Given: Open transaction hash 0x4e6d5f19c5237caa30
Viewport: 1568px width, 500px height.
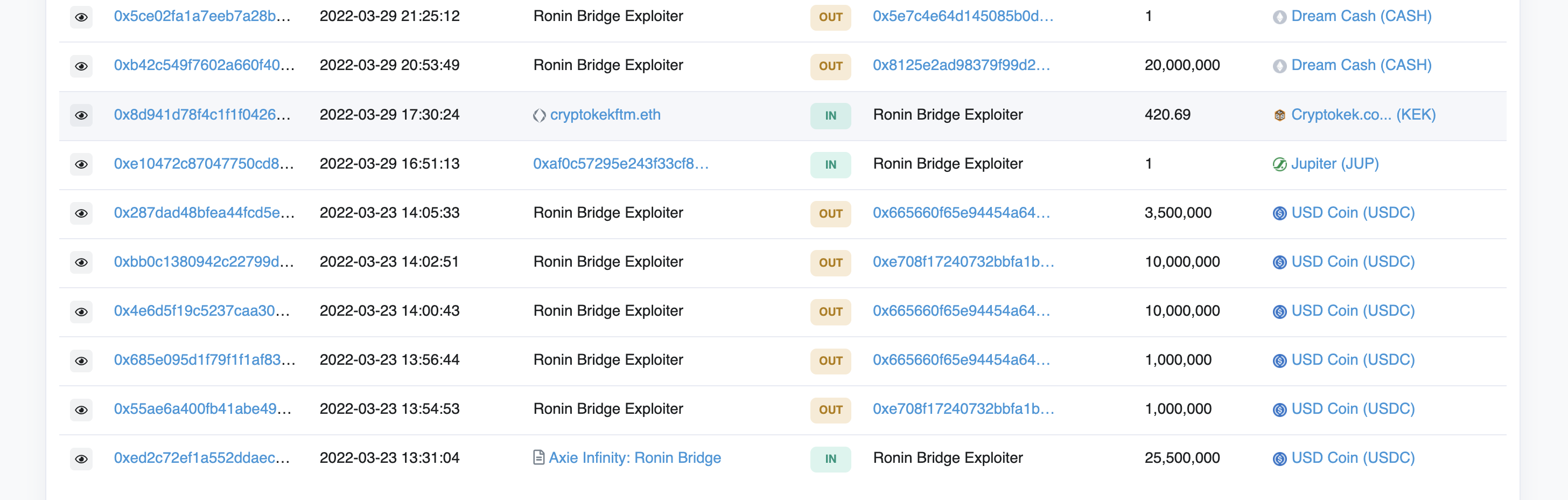Looking at the screenshot, I should (202, 310).
